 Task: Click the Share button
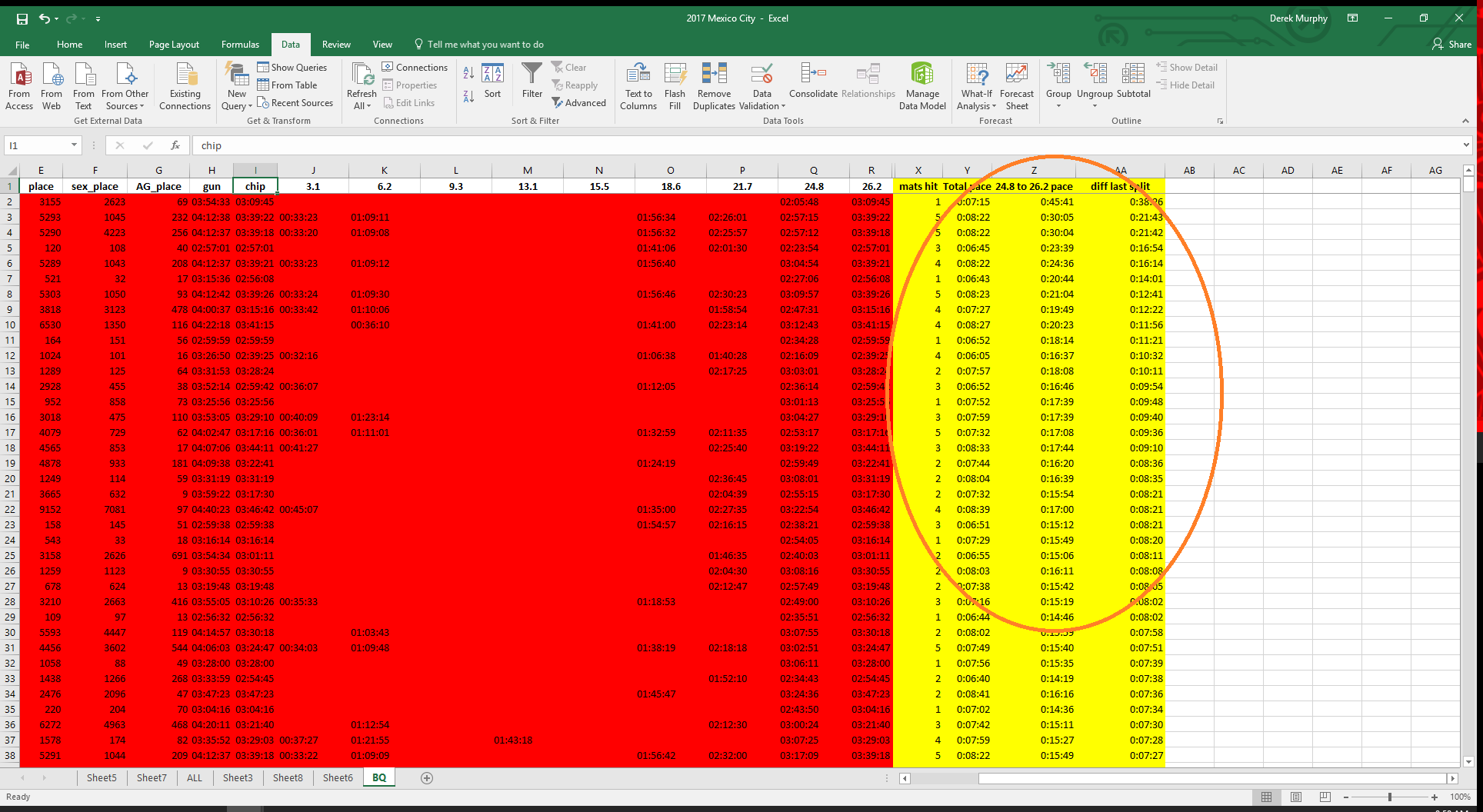[x=1451, y=45]
